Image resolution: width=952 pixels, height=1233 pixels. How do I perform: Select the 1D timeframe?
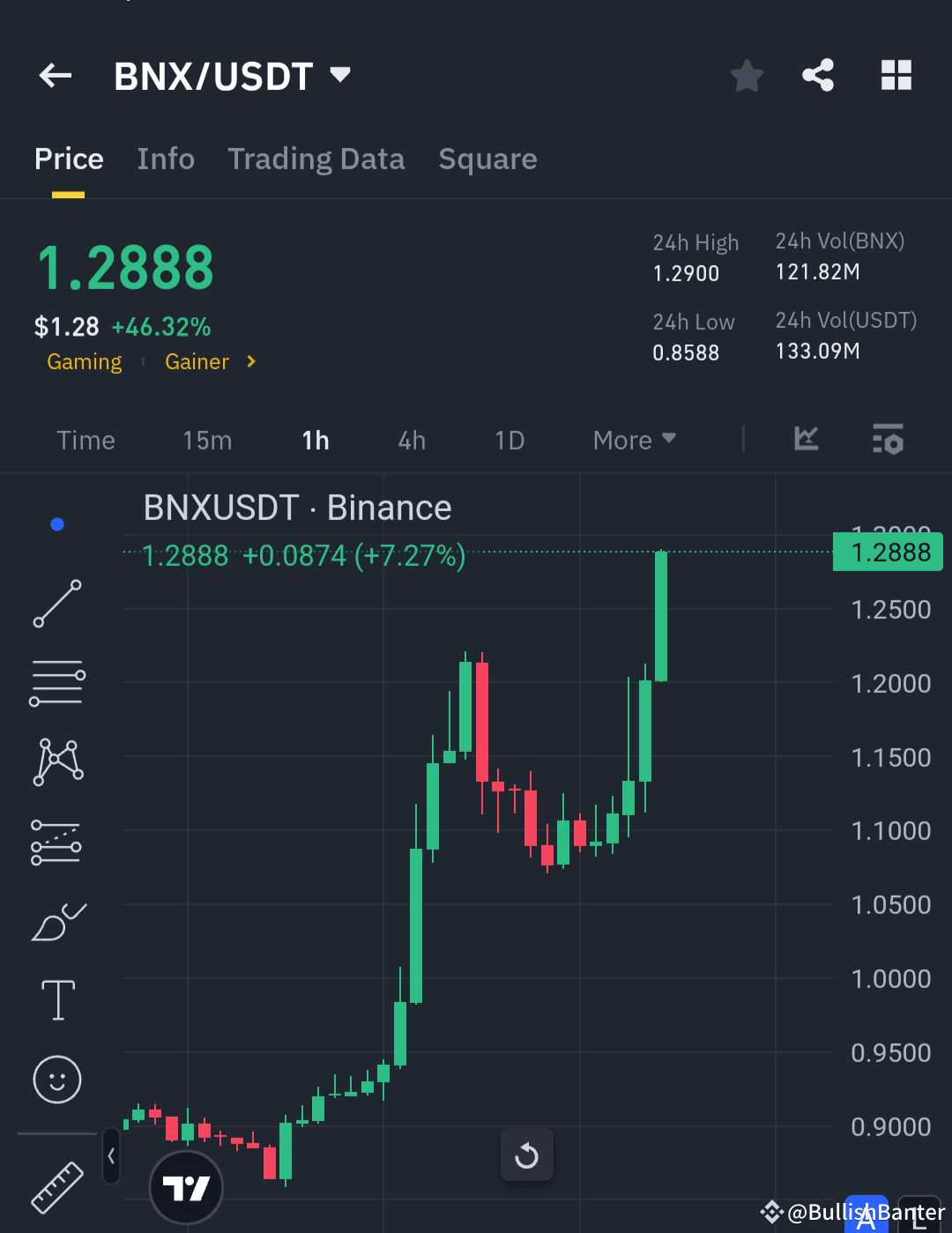click(509, 440)
